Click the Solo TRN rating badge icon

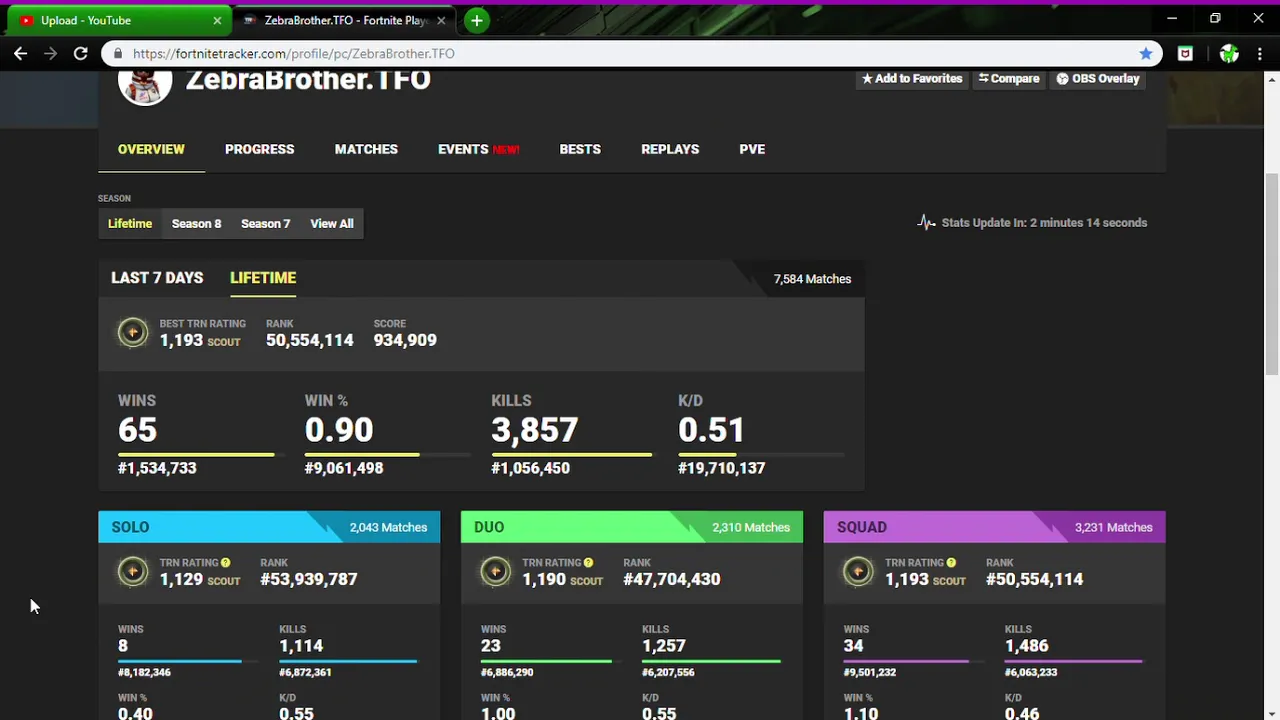pos(132,571)
